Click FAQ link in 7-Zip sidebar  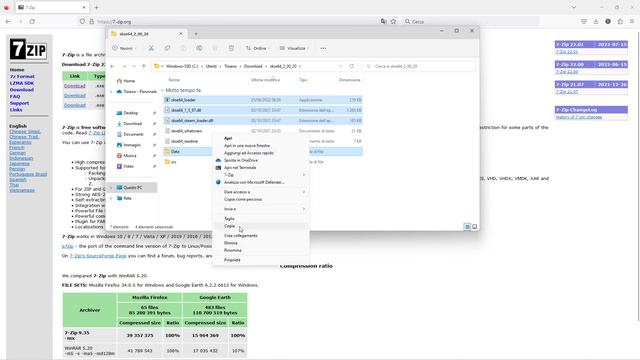(15, 96)
